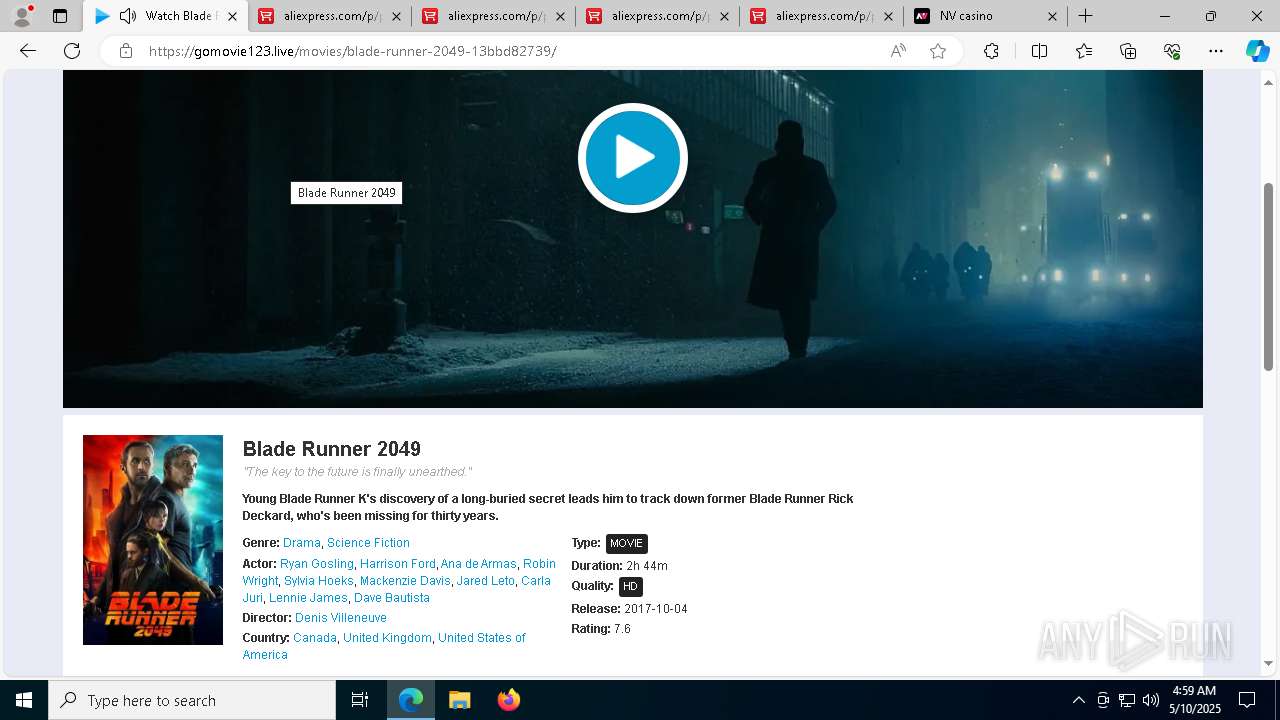
Task: Open the browser profile icon
Action: pyautogui.click(x=21, y=16)
